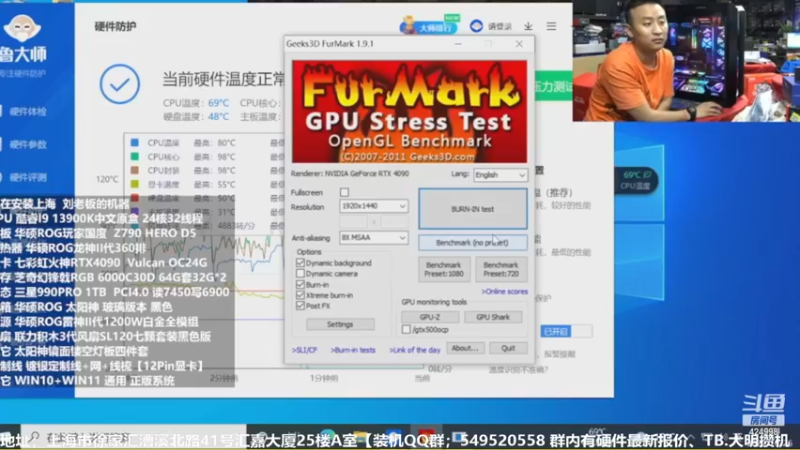Viewport: 800px width, 450px height.
Task: Open the GPU-Z monitoring tool
Action: click(x=430, y=317)
